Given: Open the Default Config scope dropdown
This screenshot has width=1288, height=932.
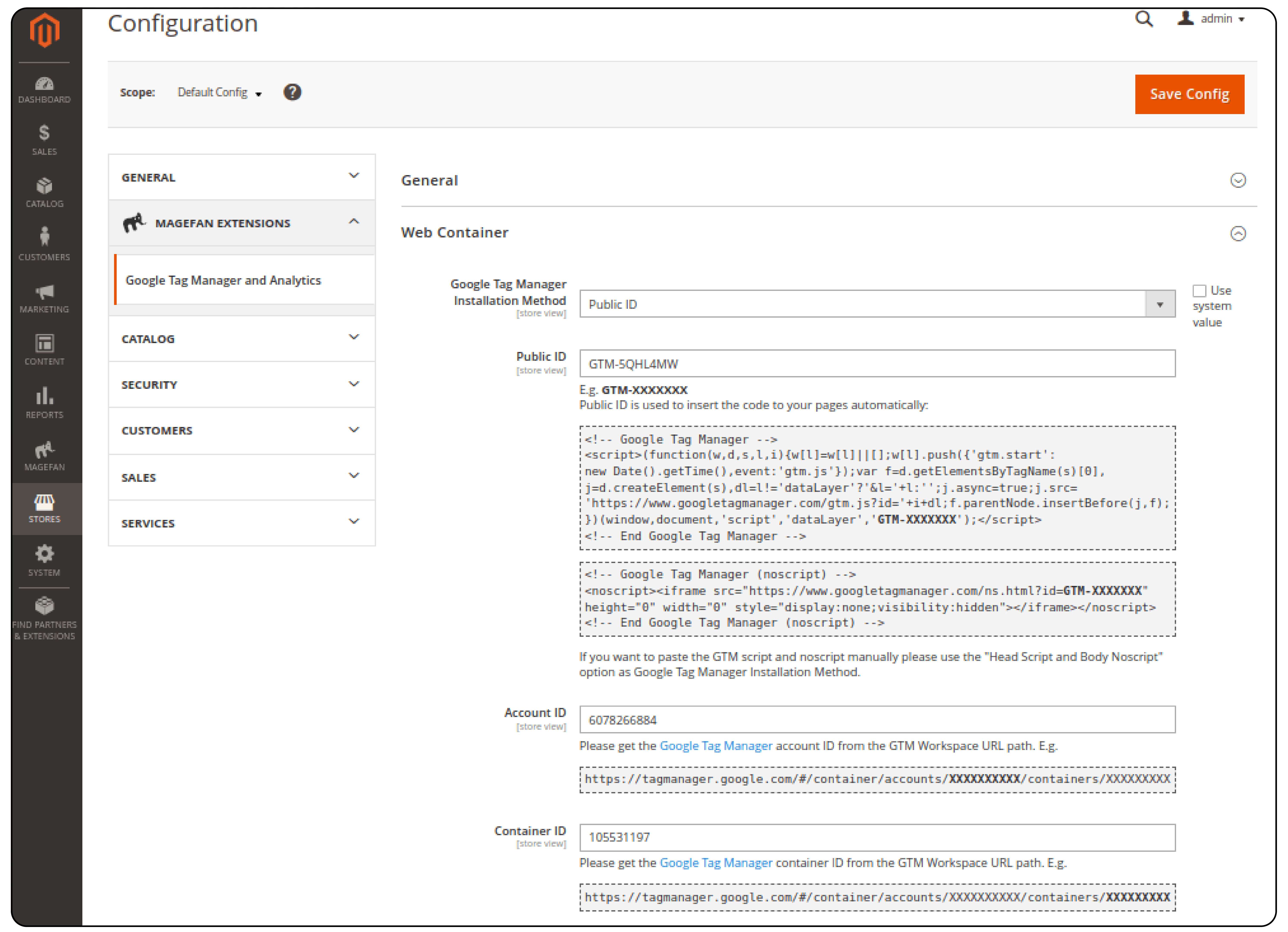Looking at the screenshot, I should click(x=220, y=93).
